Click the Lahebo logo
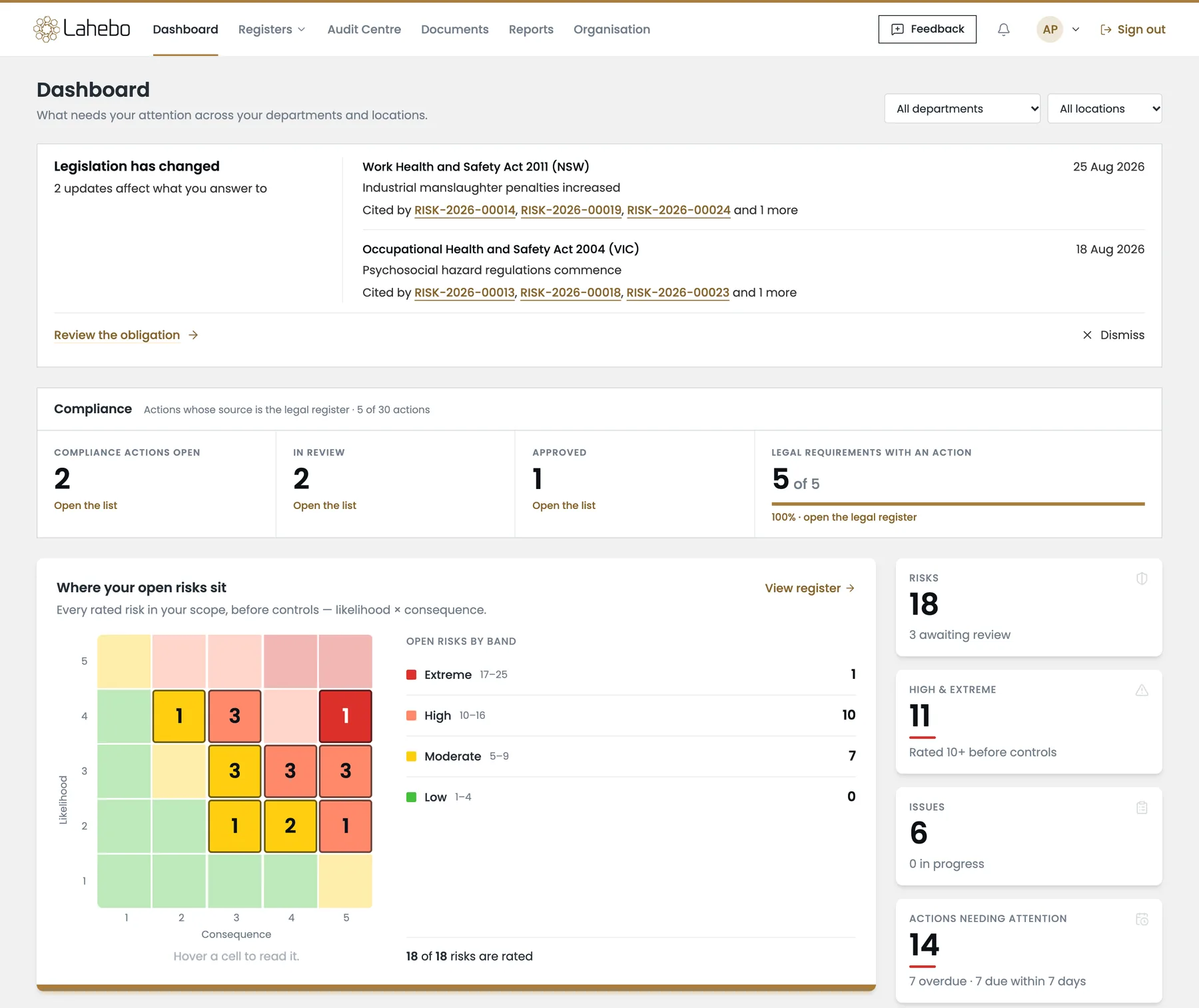 click(82, 29)
